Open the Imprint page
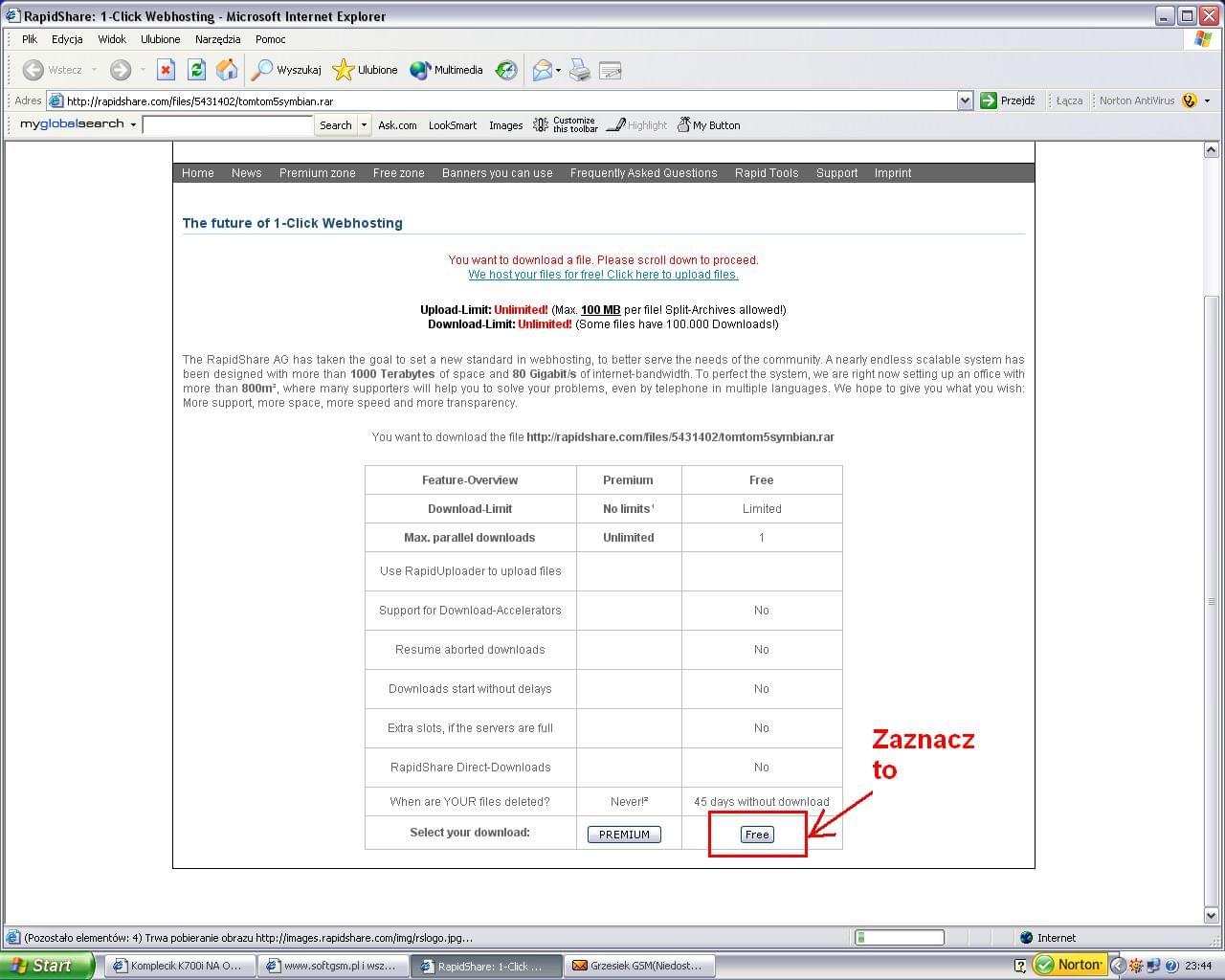The width and height of the screenshot is (1225, 980). point(893,173)
